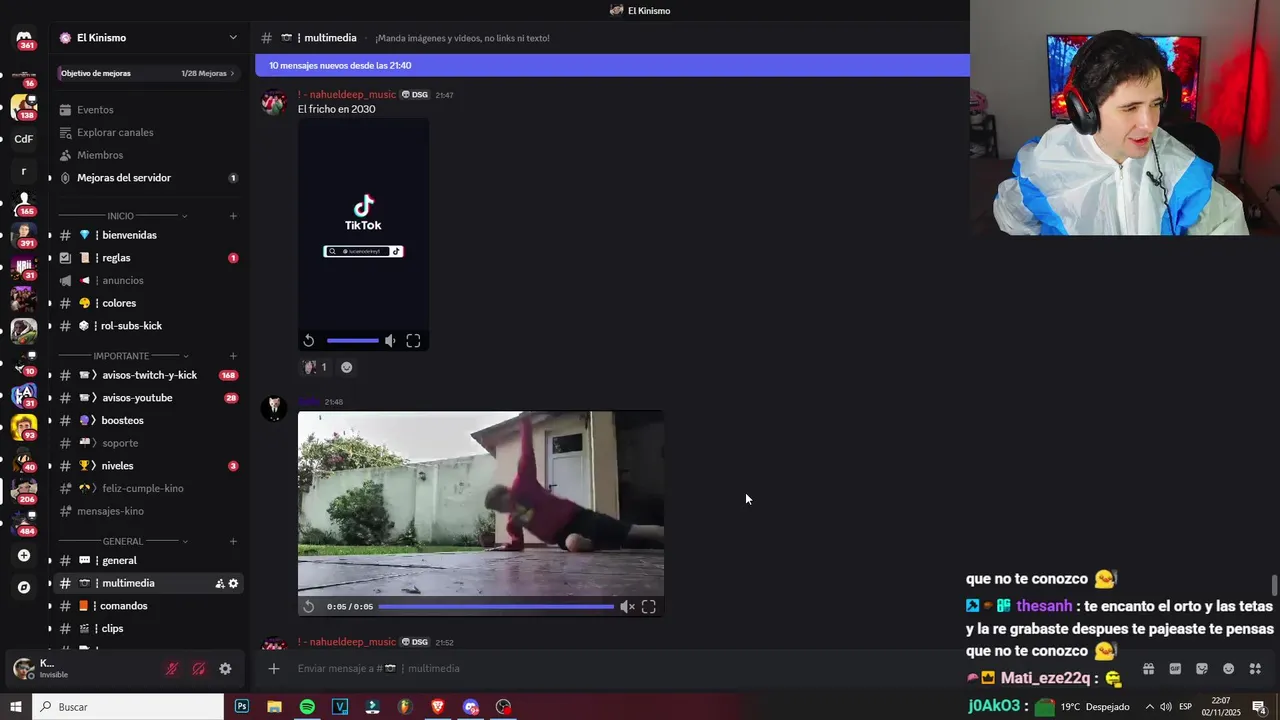Click the invite-people icon on multimedia channel
The height and width of the screenshot is (720, 1280).
pyautogui.click(x=219, y=583)
